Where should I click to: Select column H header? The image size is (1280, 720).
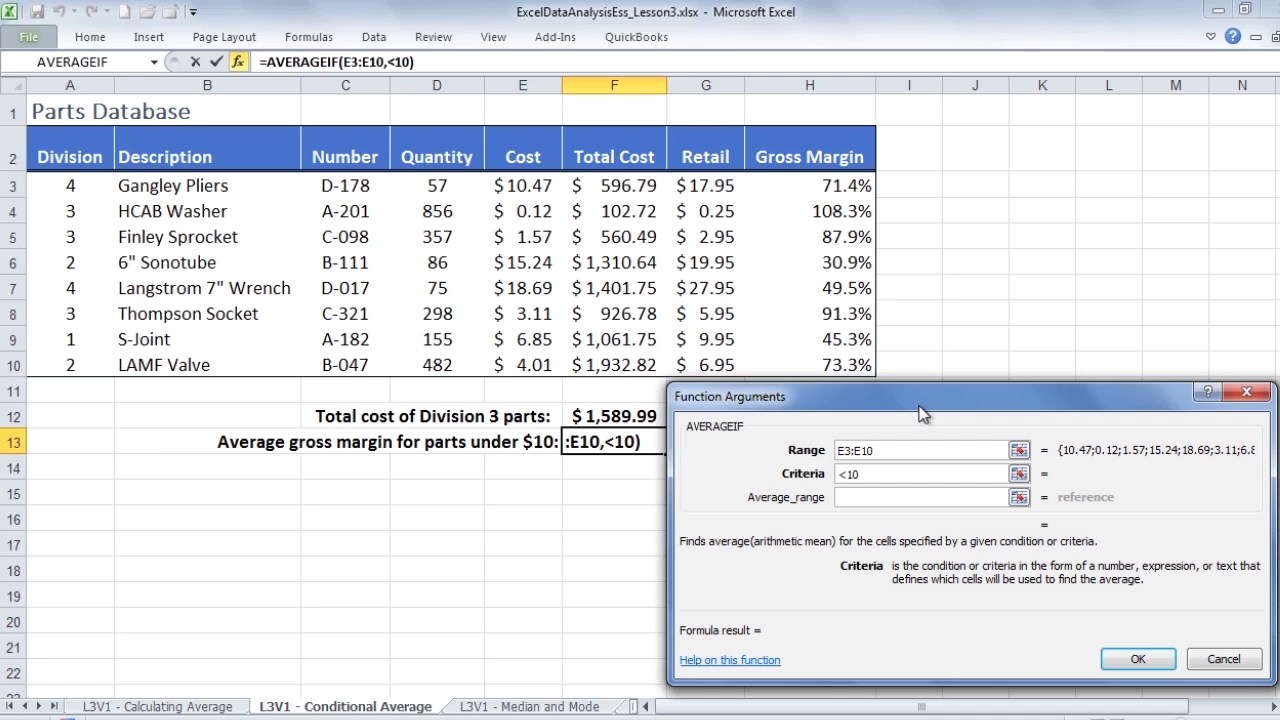pos(809,86)
